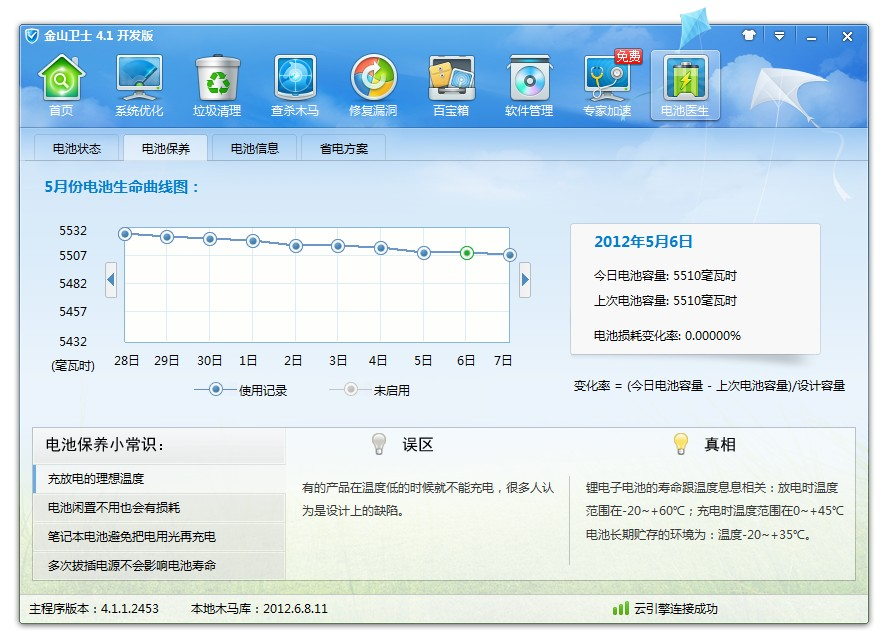Select the 电池医生 battery doctor icon
Viewport: 888px width, 632px height.
(685, 86)
